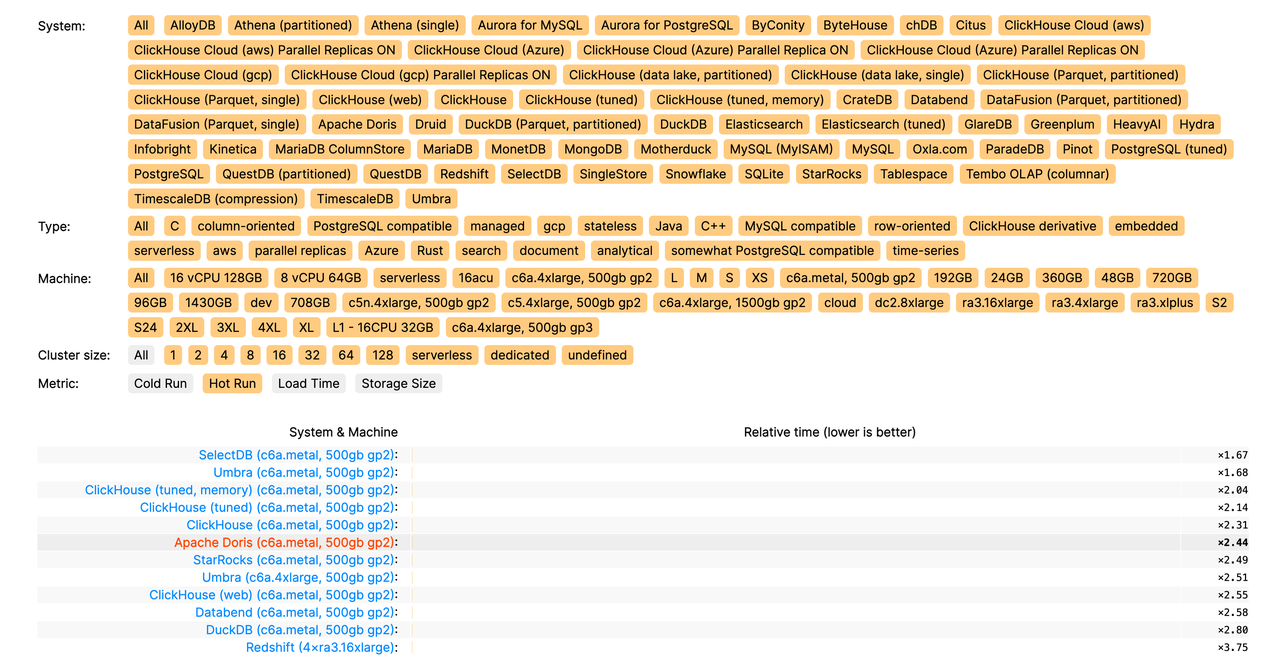Select the Cold Run metric
The width and height of the screenshot is (1280, 656).
pos(161,383)
